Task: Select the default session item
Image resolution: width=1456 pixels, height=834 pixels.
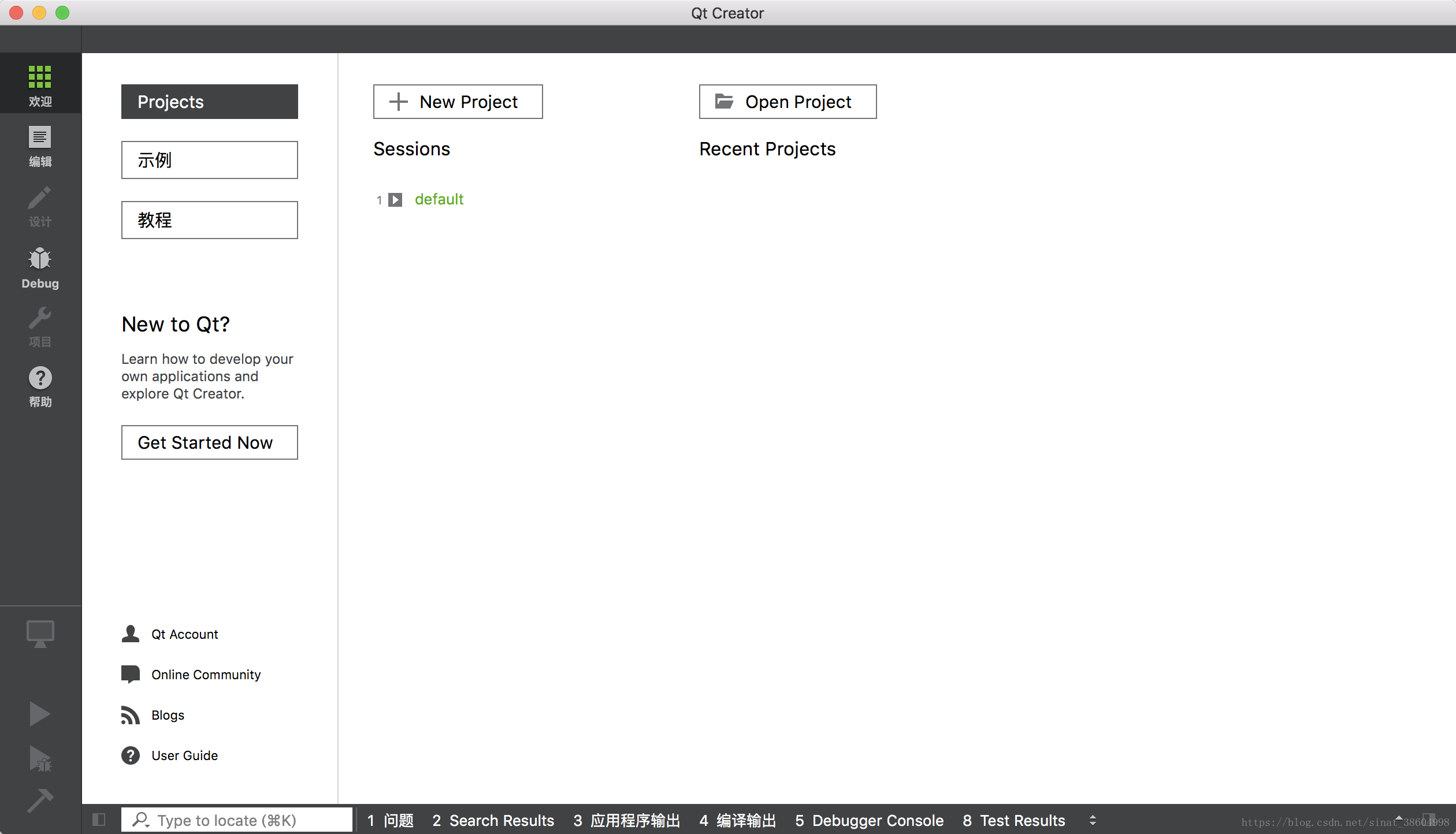Action: tap(439, 199)
